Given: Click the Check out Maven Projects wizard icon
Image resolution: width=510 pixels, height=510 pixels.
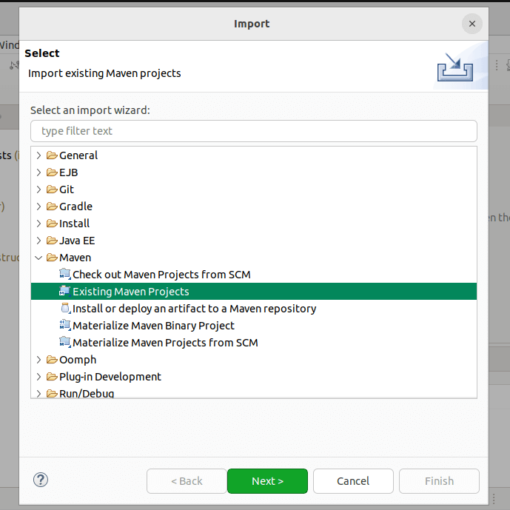Looking at the screenshot, I should (x=65, y=274).
